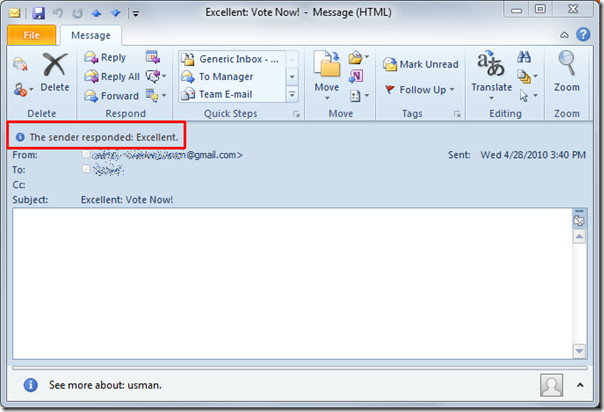Screen dimensions: 604x412
Task: Open the Move to folder dropdown
Action: click(327, 74)
